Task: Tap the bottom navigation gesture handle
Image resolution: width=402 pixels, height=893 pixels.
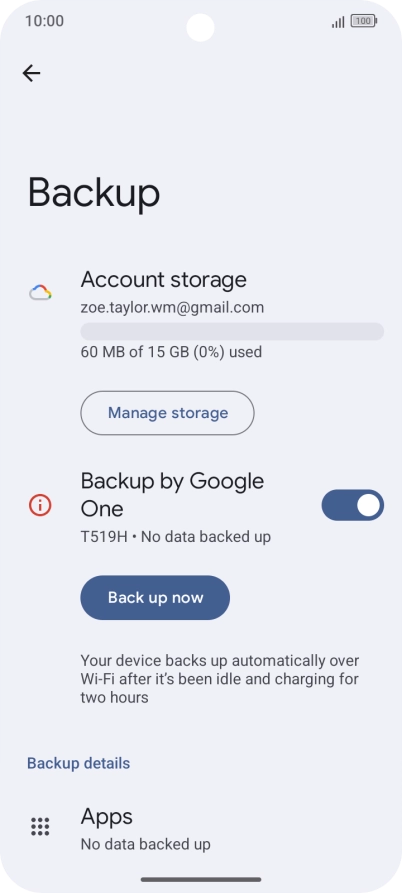Action: 201,879
